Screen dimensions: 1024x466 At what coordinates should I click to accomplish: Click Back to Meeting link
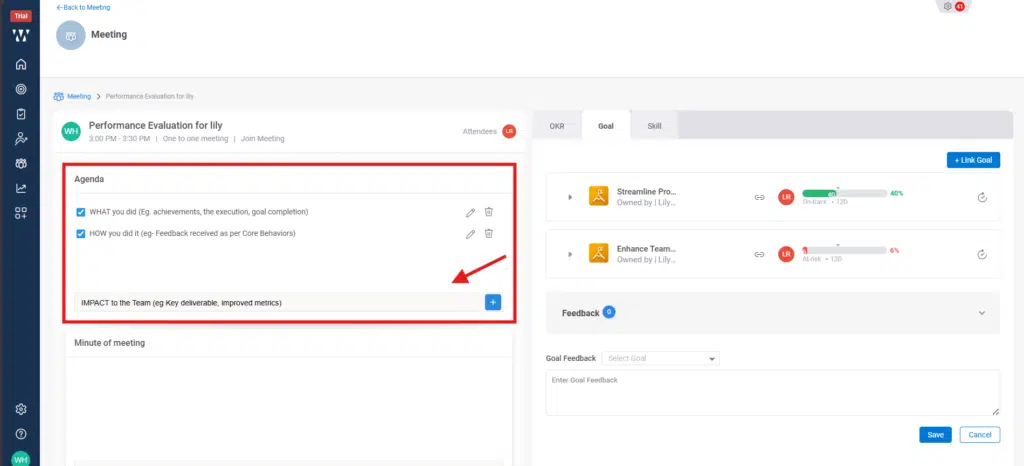[85, 7]
